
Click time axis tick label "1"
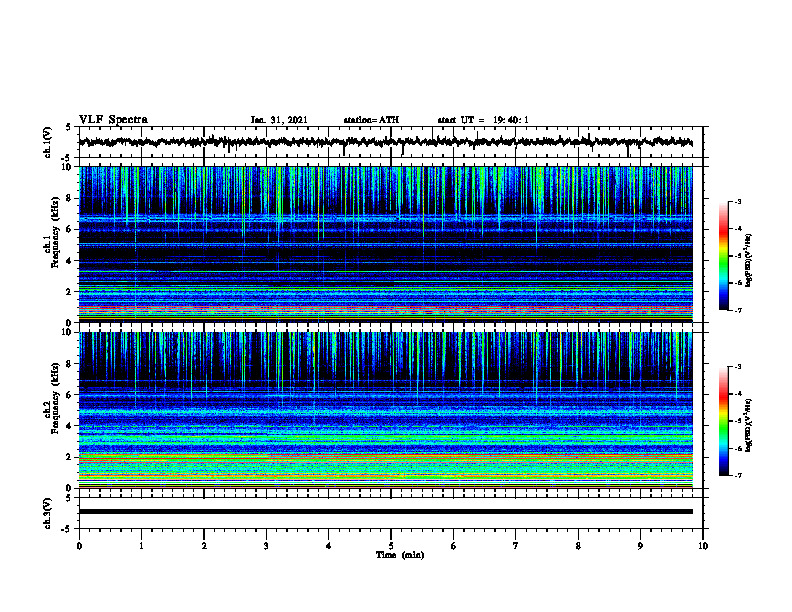click(x=141, y=546)
